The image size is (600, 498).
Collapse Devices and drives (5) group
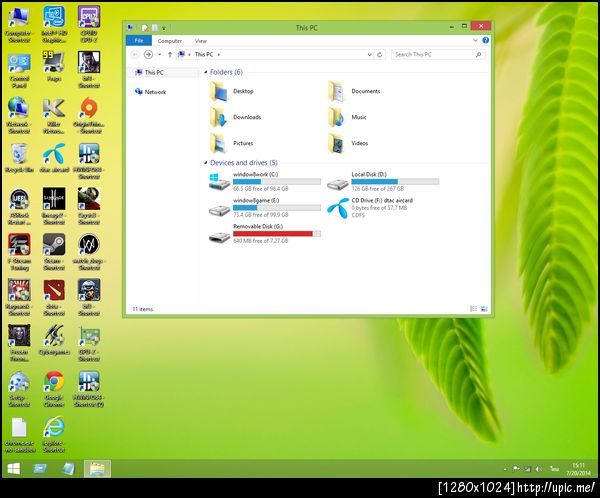click(205, 163)
